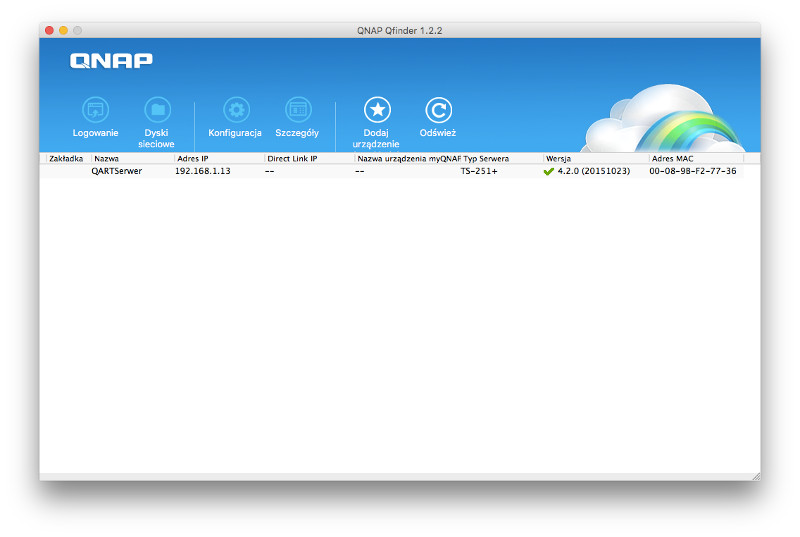
Task: Click green checkmark next to version 4.2.0
Action: click(548, 171)
